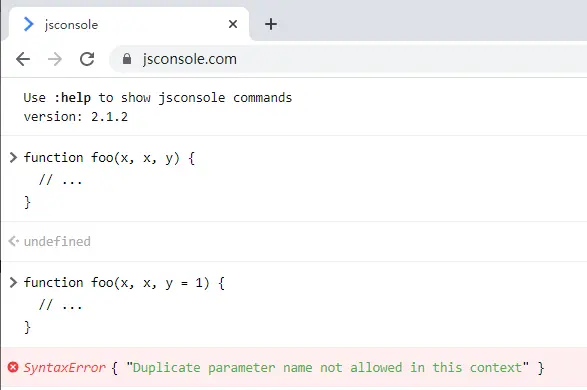
Task: Close the jsconsole tab
Action: click(x=233, y=24)
